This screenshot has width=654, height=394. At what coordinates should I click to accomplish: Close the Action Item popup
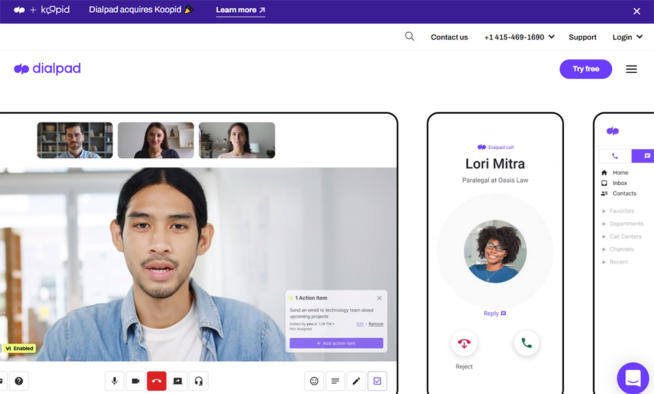[x=379, y=298]
